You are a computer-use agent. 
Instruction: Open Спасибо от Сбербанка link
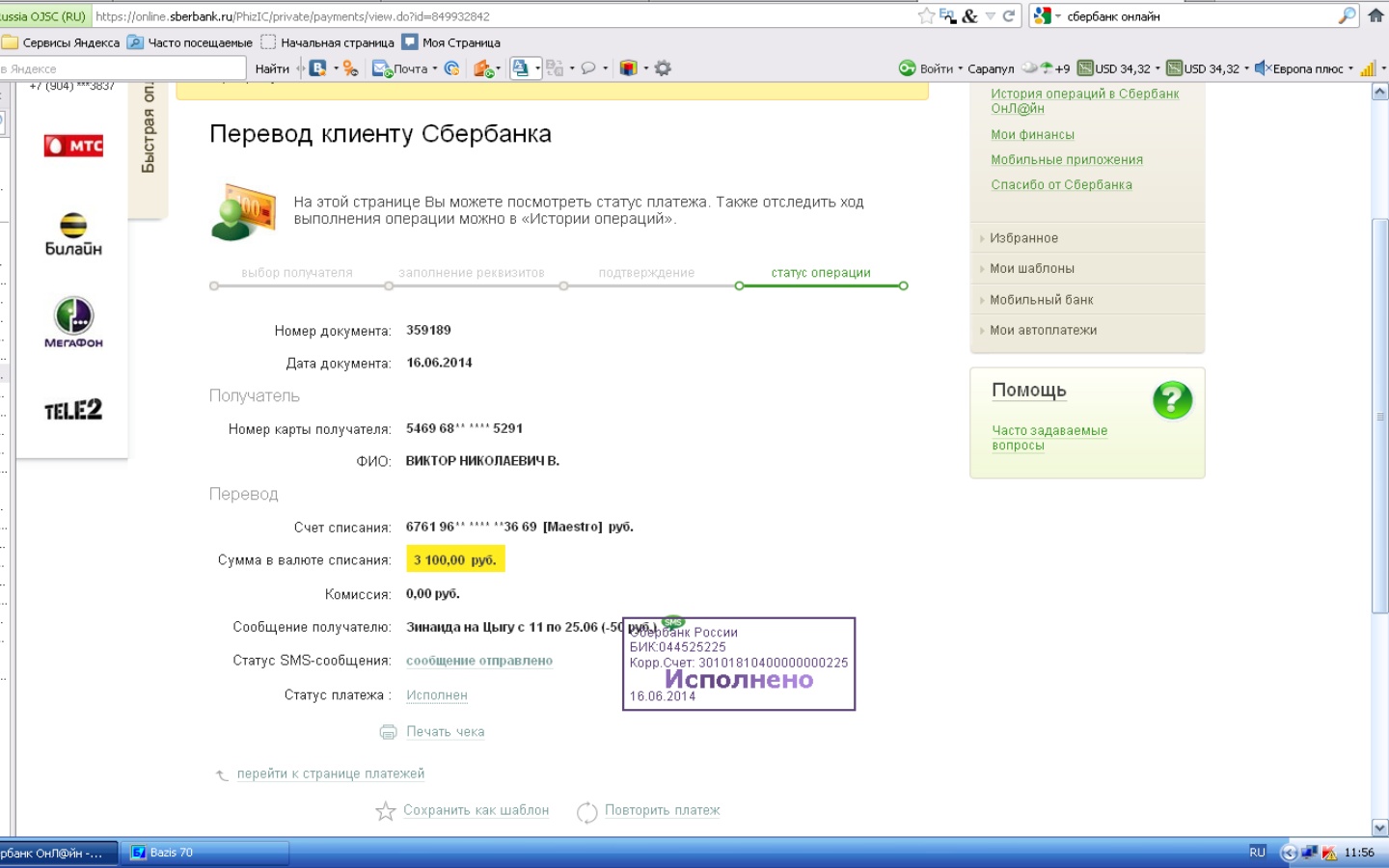click(x=1061, y=184)
